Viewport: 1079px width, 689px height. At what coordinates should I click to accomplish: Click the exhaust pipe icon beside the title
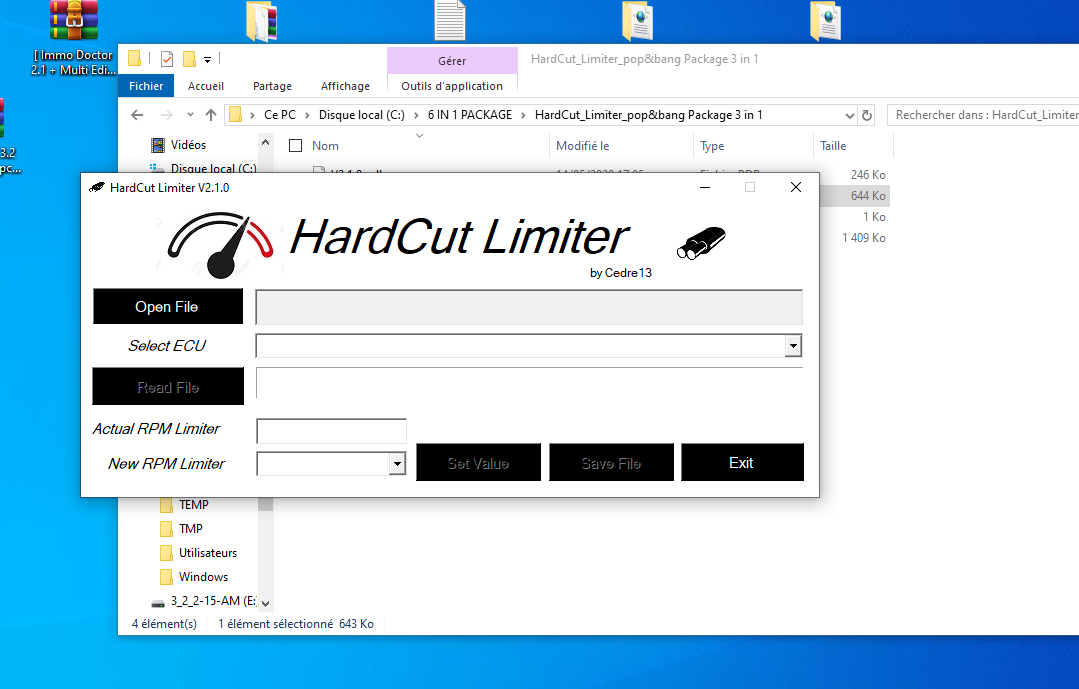click(x=701, y=243)
